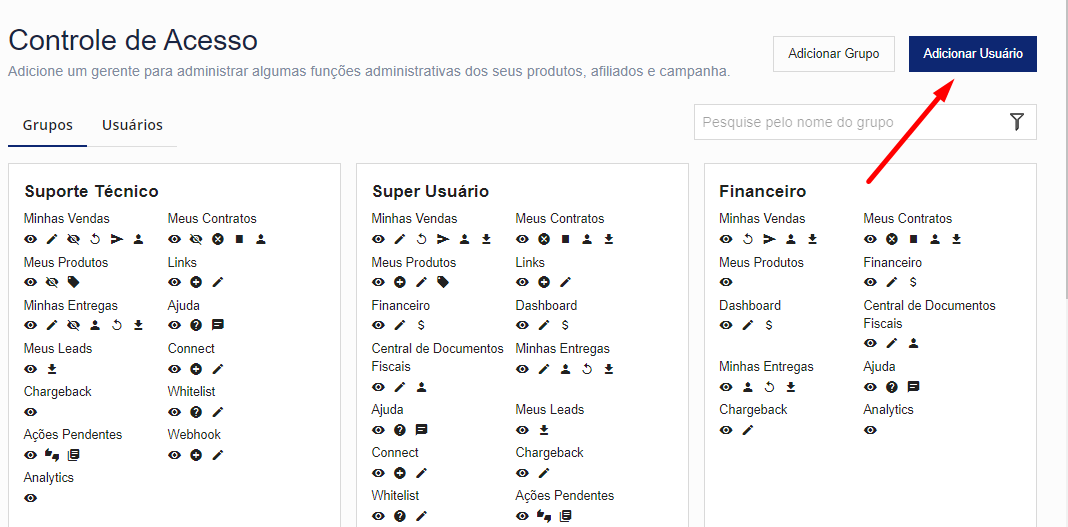This screenshot has height=527, width=1068.
Task: Toggle eye icon under Financeiro Analytics
Action: click(x=870, y=430)
